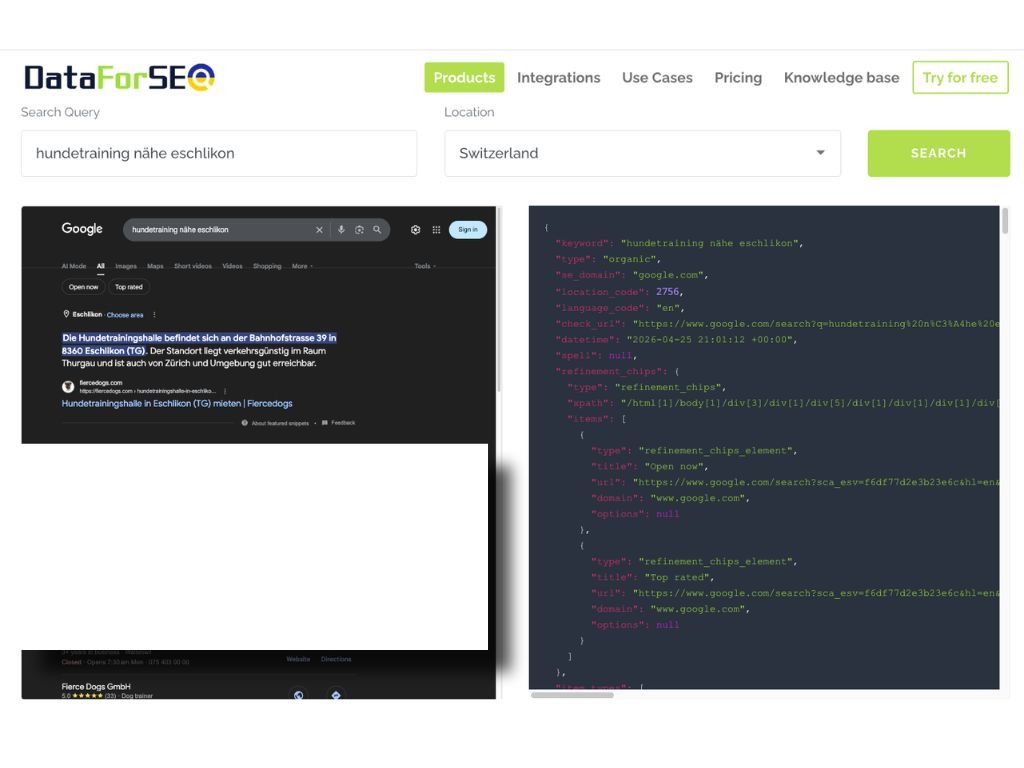The width and height of the screenshot is (1024, 768).
Task: Click Fierce Dogs globe website icon
Action: click(298, 694)
